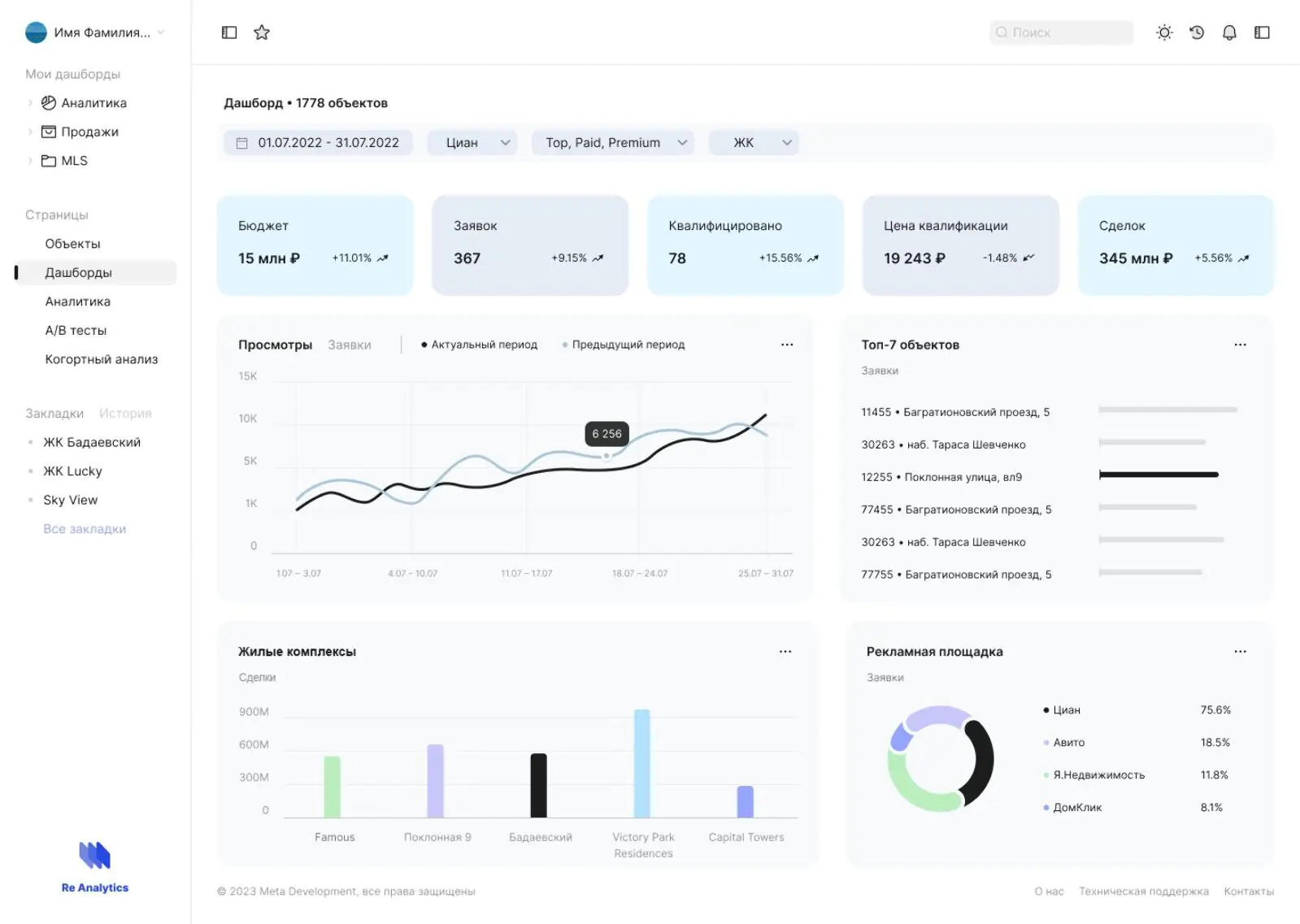The image size is (1300, 924).
Task: Toggle the Циан legend entry
Action: [x=1062, y=710]
